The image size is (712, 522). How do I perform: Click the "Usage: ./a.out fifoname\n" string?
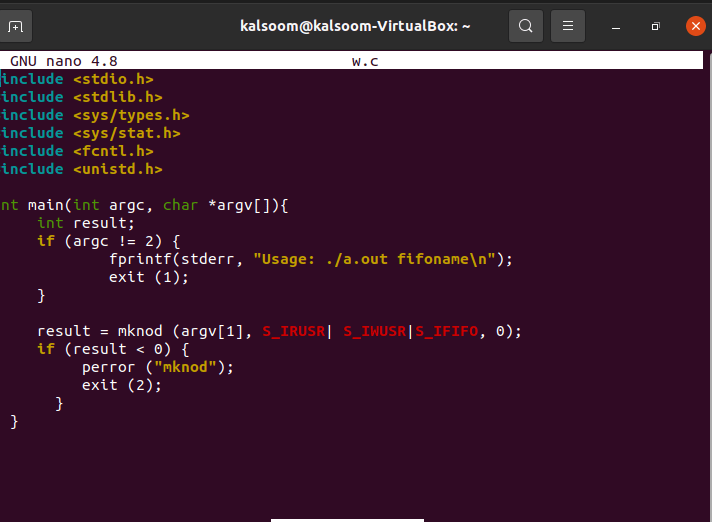tap(374, 259)
